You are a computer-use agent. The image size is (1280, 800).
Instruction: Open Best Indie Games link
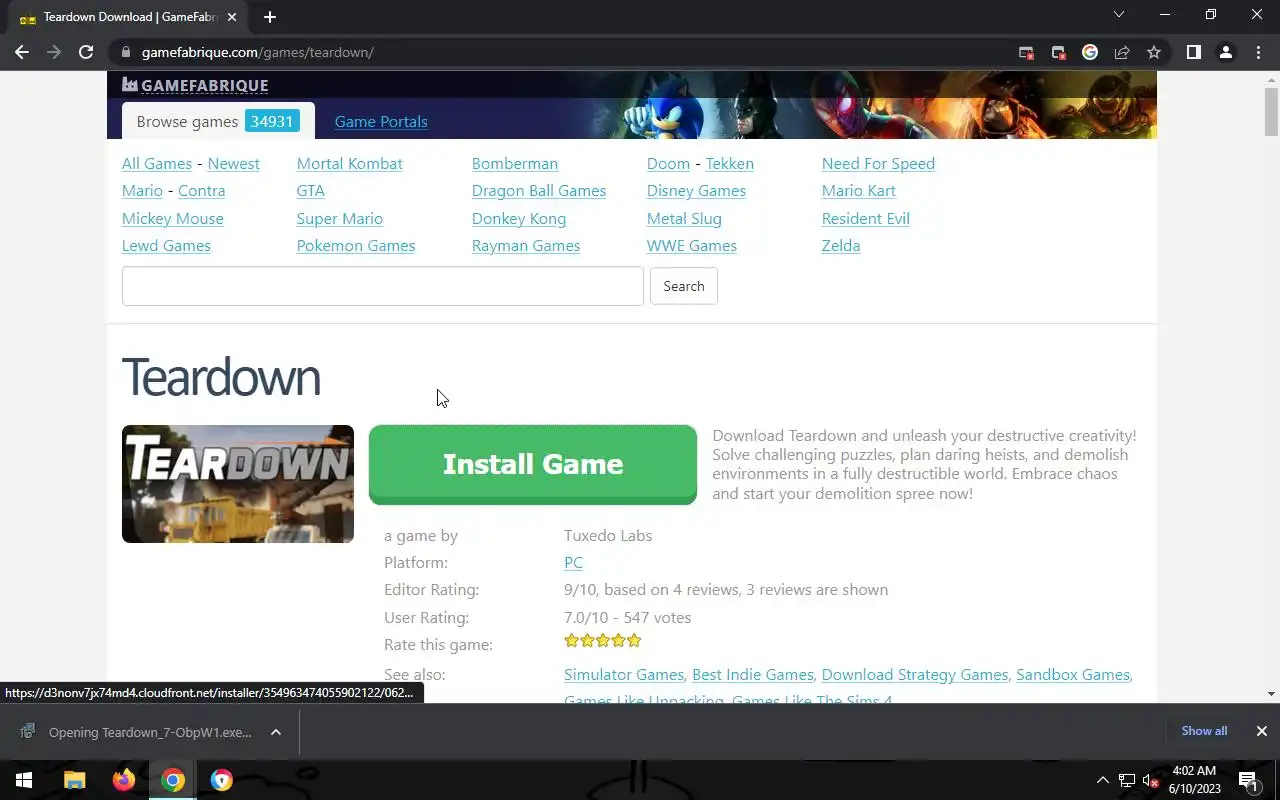click(753, 675)
